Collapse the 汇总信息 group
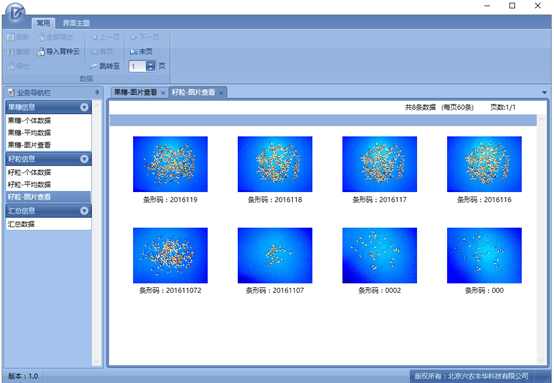The image size is (554, 383). click(84, 211)
